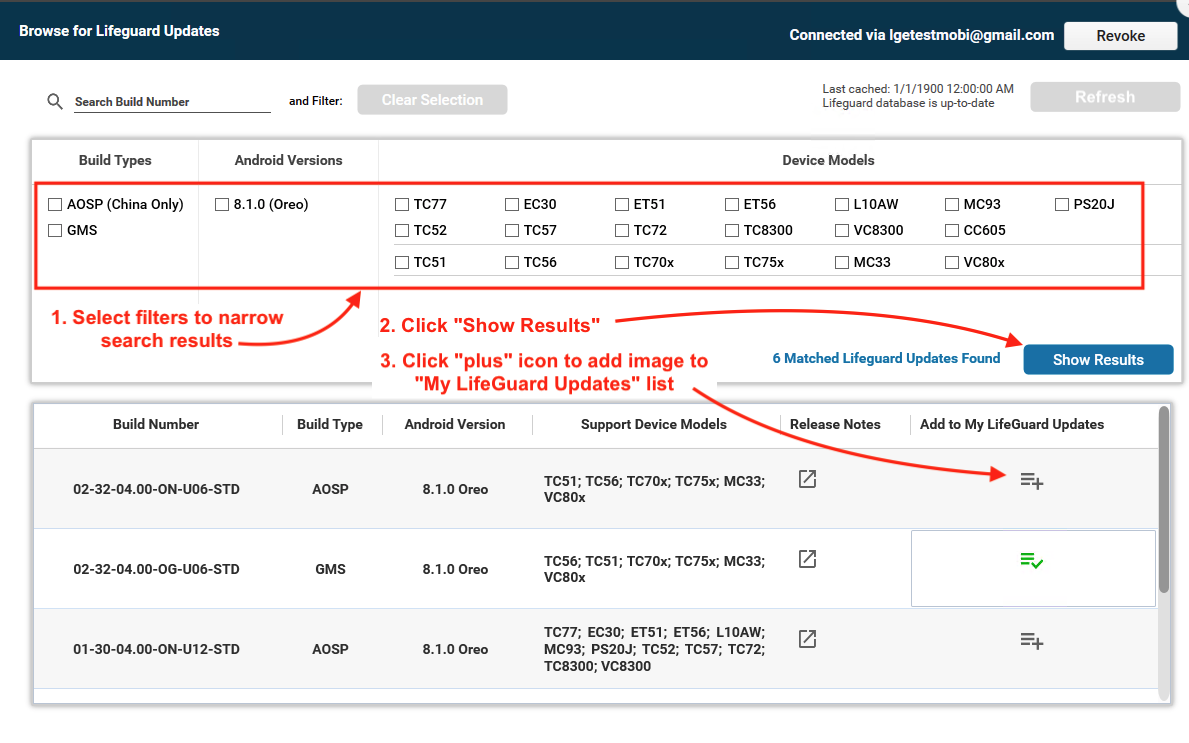This screenshot has height=743, width=1189.
Task: Focus the Search Build Number field
Action: tap(172, 102)
